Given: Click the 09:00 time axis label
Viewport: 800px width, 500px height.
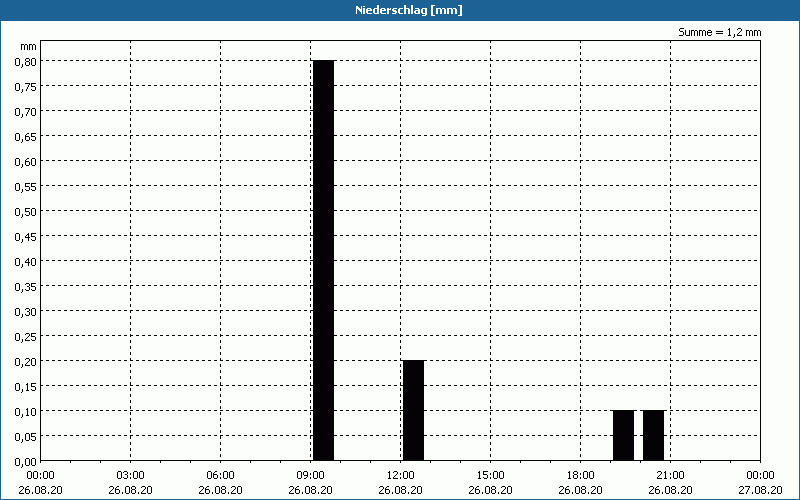Looking at the screenshot, I should [310, 475].
